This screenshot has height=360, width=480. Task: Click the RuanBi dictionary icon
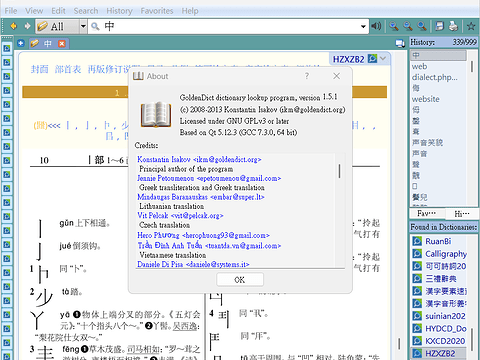(x=417, y=241)
